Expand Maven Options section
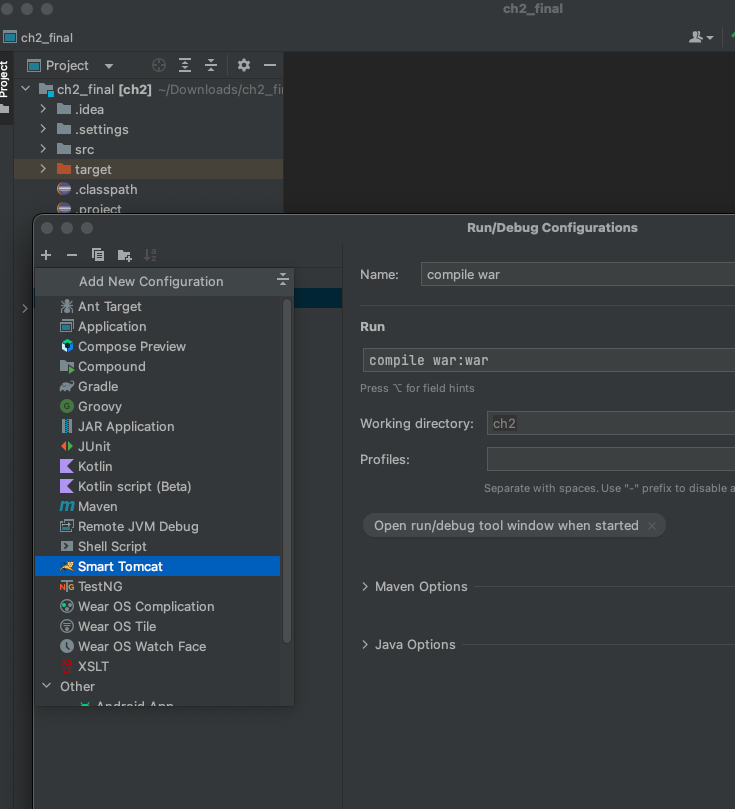 (365, 587)
